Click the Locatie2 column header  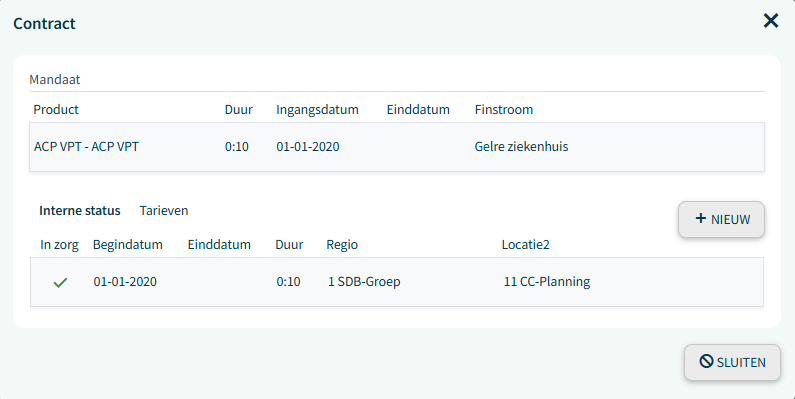525,244
